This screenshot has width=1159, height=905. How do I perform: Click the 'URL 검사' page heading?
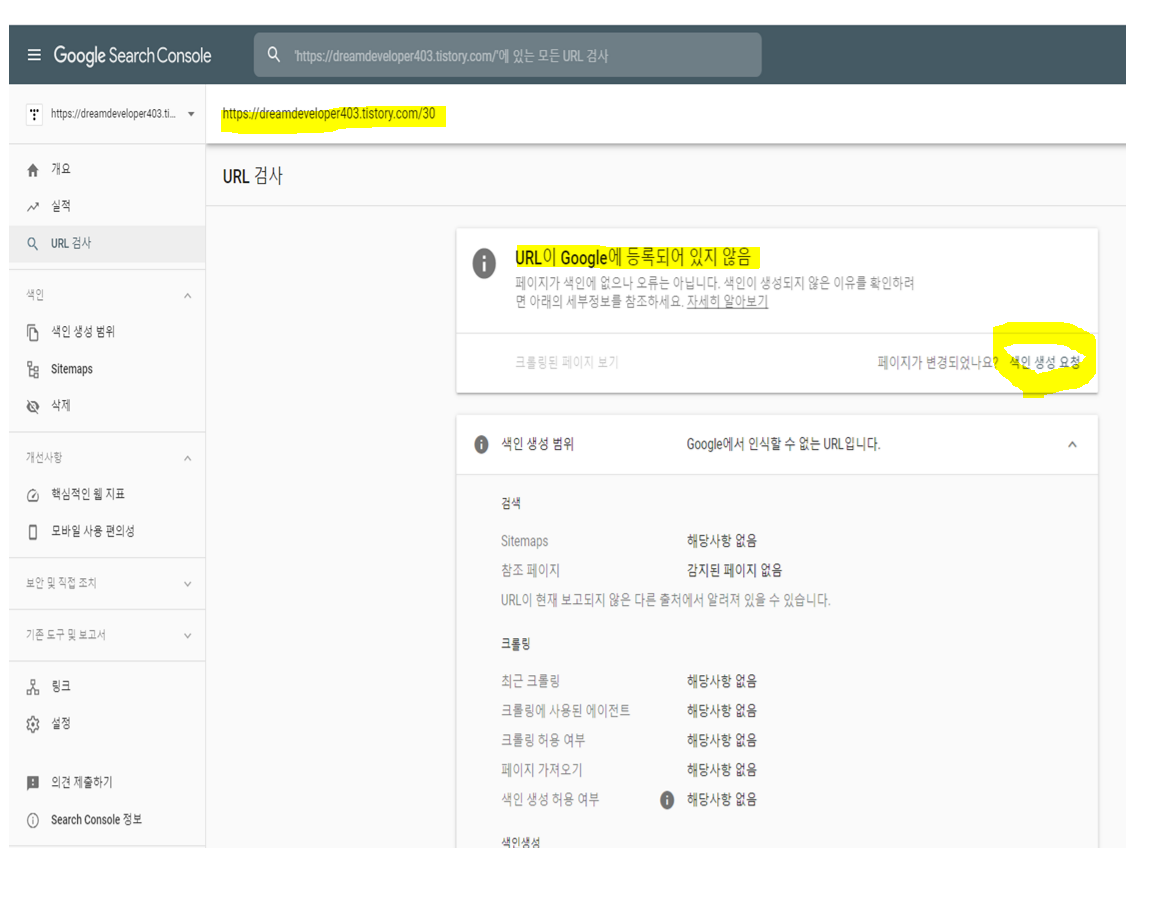click(253, 176)
